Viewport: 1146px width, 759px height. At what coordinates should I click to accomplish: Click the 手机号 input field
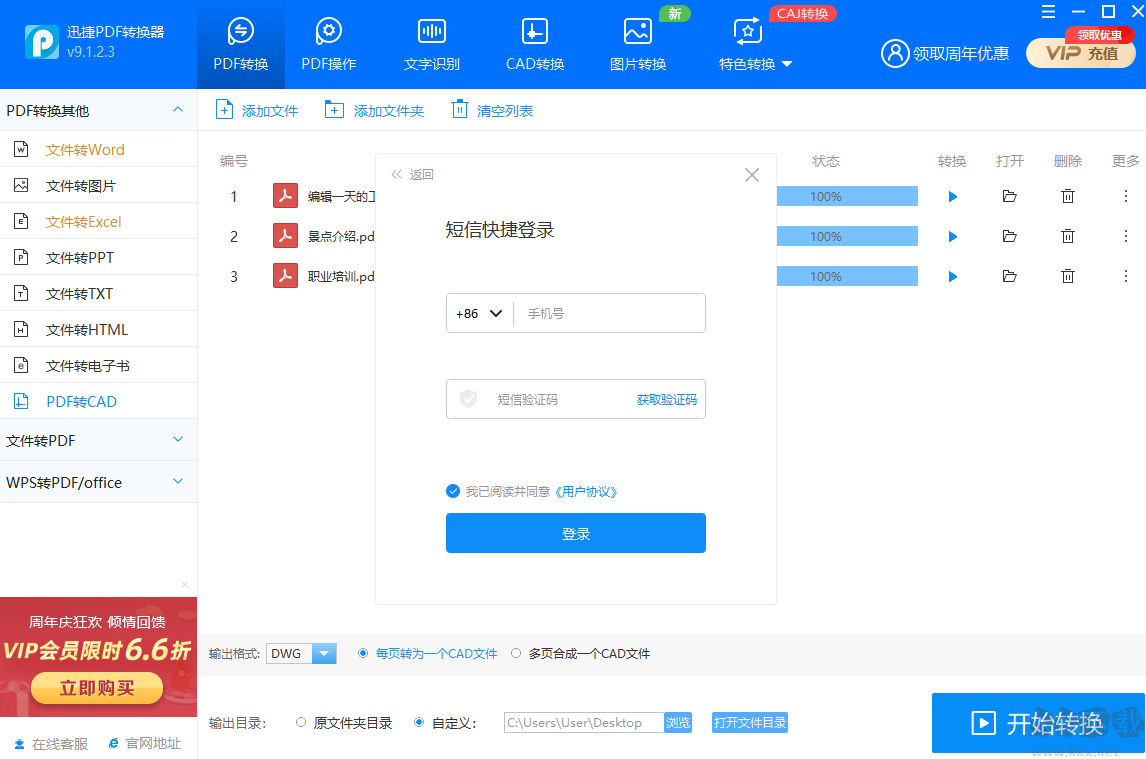pos(610,313)
